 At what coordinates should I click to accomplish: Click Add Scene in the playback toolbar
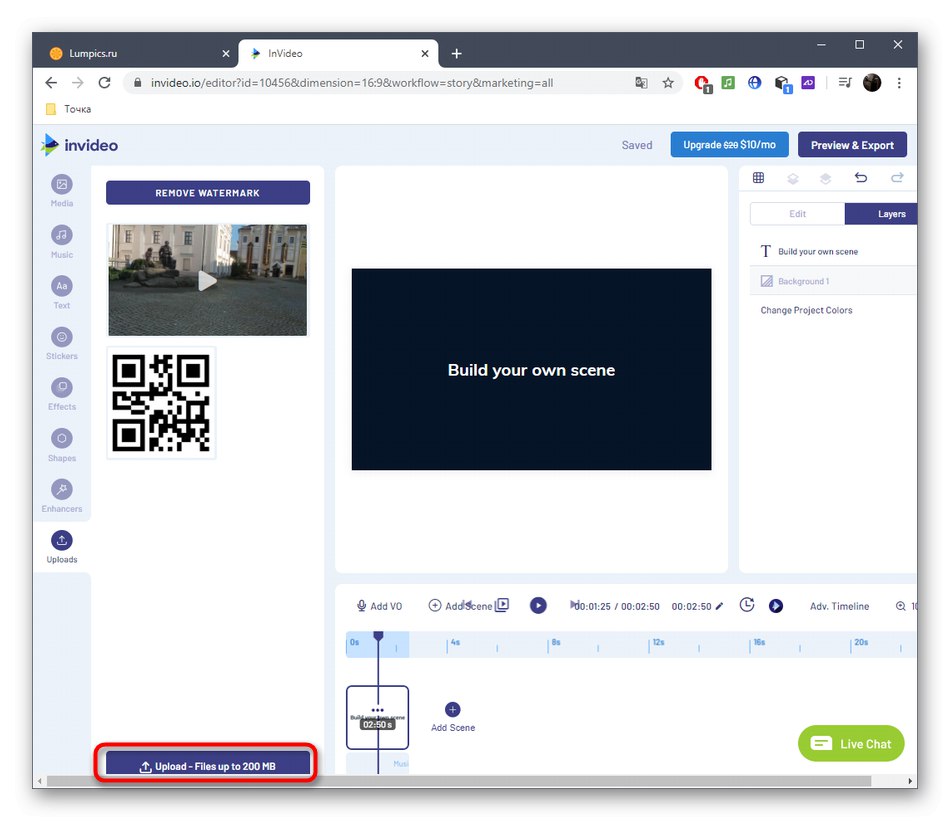pos(460,606)
